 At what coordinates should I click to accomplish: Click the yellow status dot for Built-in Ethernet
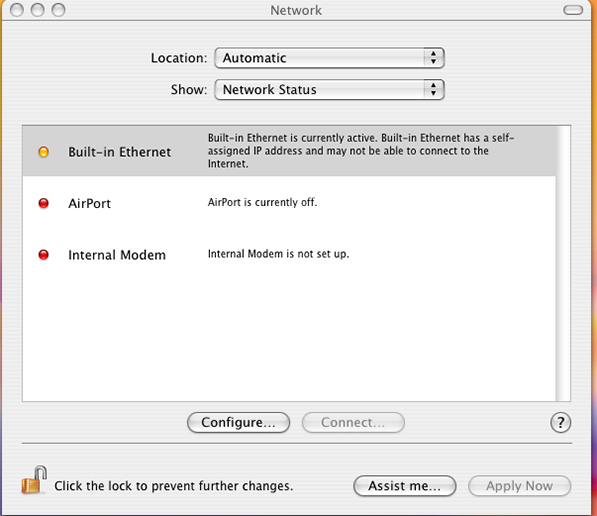[x=44, y=152]
